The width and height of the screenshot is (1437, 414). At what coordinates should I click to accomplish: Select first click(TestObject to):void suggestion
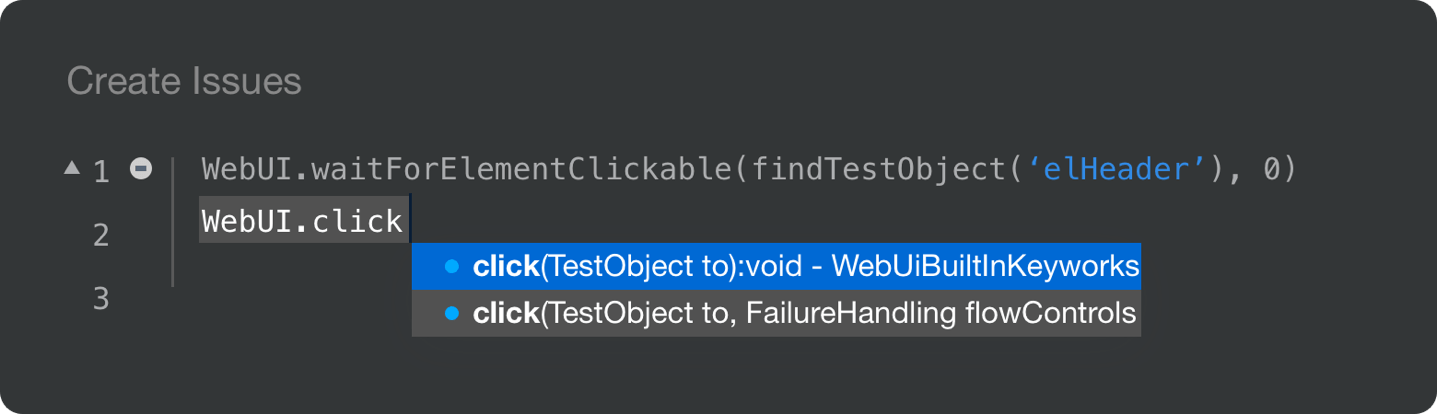point(776,266)
